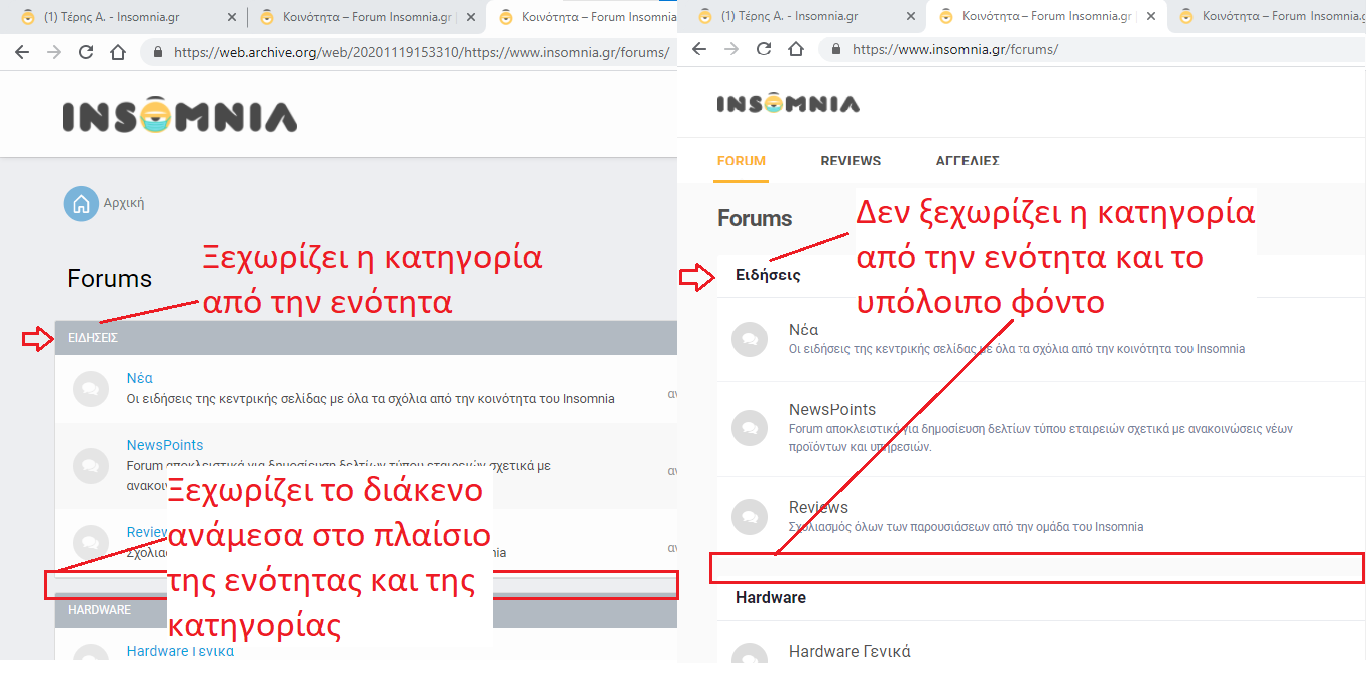Reload the www.insomnia.gr page in right browser
The height and width of the screenshot is (687, 1366).
click(764, 49)
